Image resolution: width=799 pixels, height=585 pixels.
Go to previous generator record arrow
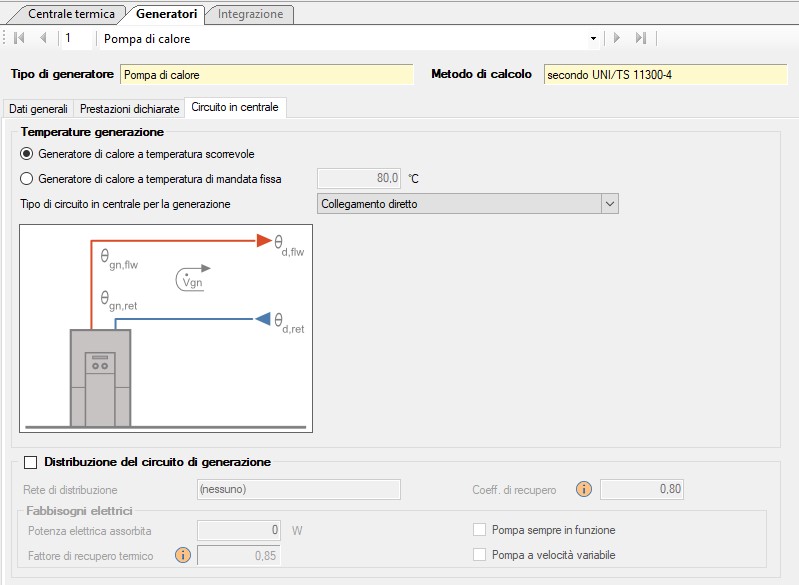pyautogui.click(x=43, y=38)
